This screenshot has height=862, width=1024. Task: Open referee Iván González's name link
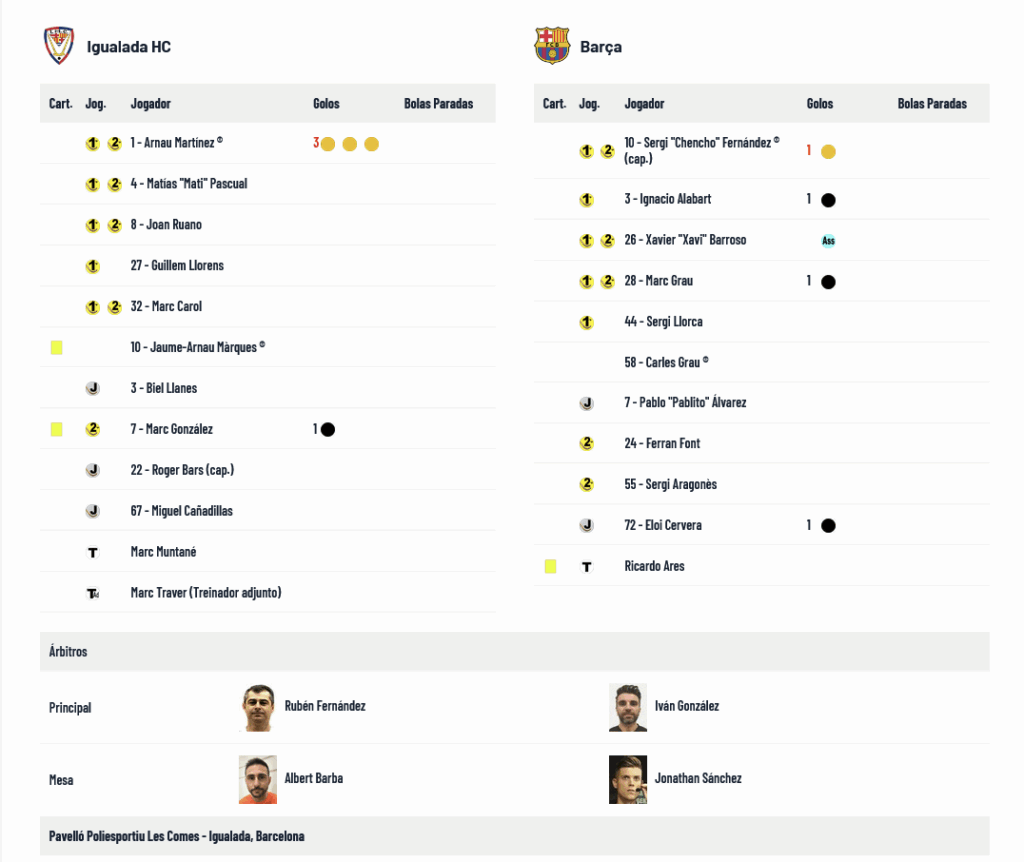tap(686, 706)
